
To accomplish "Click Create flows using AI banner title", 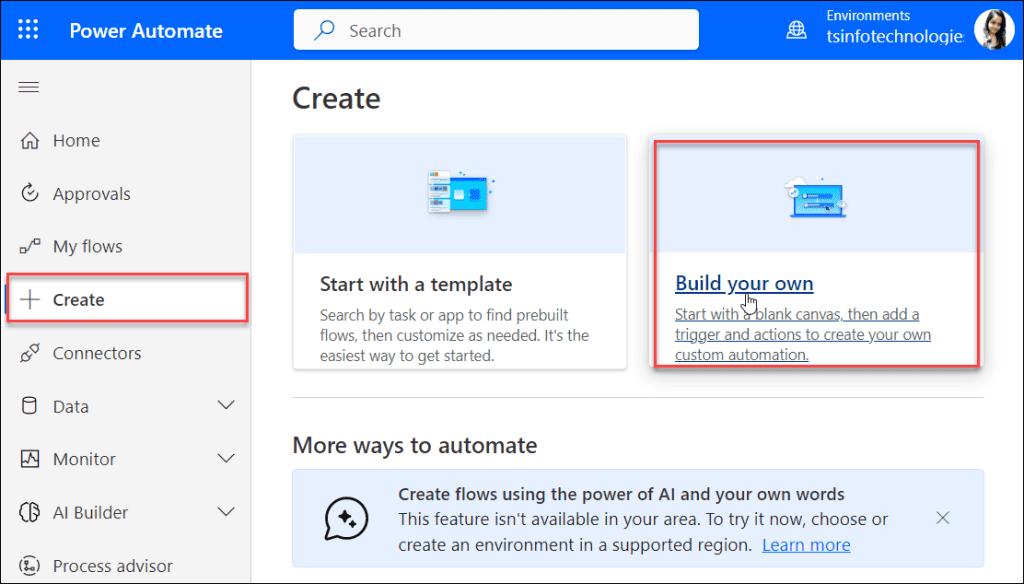I will click(x=621, y=494).
